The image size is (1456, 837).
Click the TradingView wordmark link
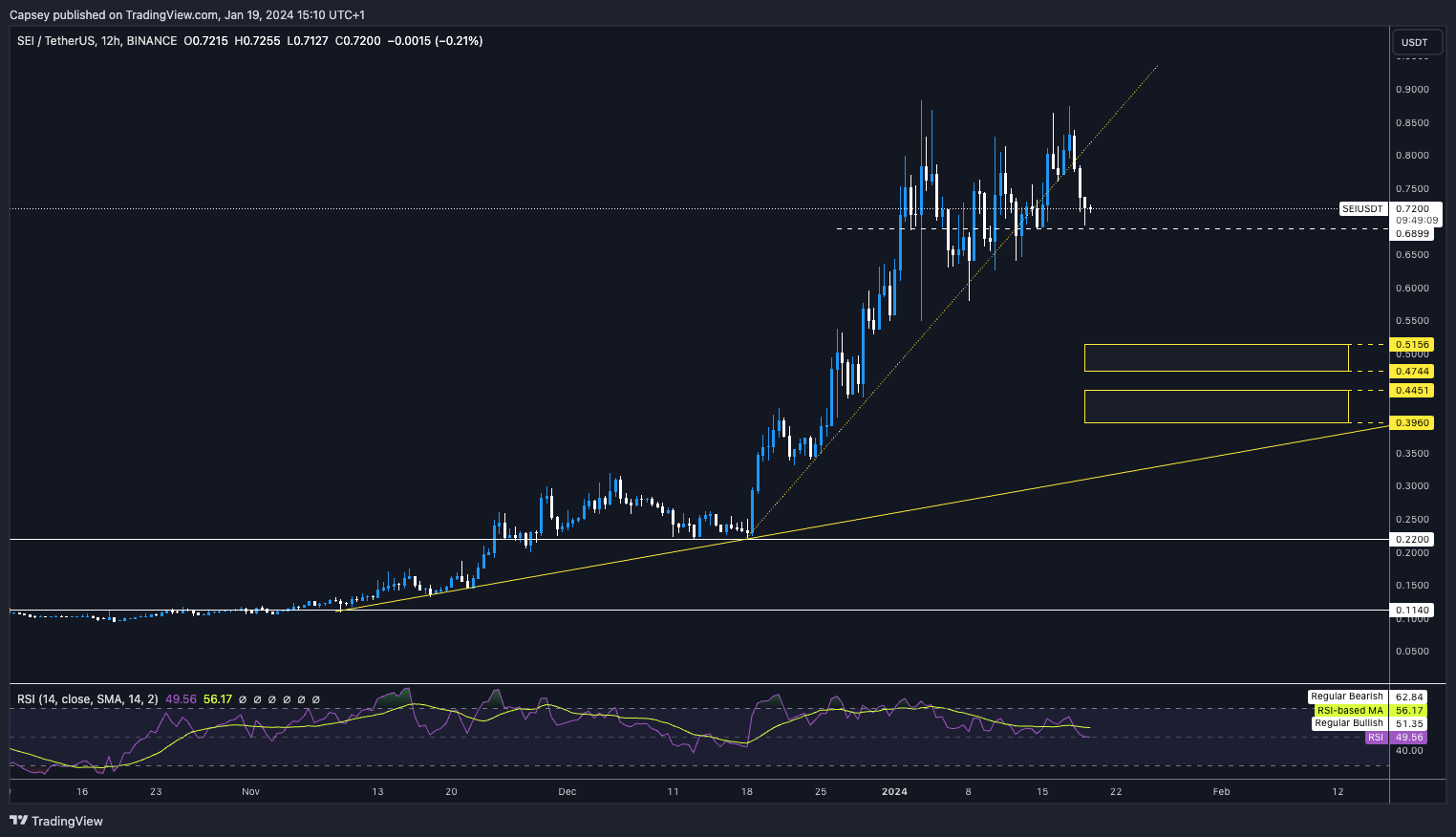click(x=67, y=821)
